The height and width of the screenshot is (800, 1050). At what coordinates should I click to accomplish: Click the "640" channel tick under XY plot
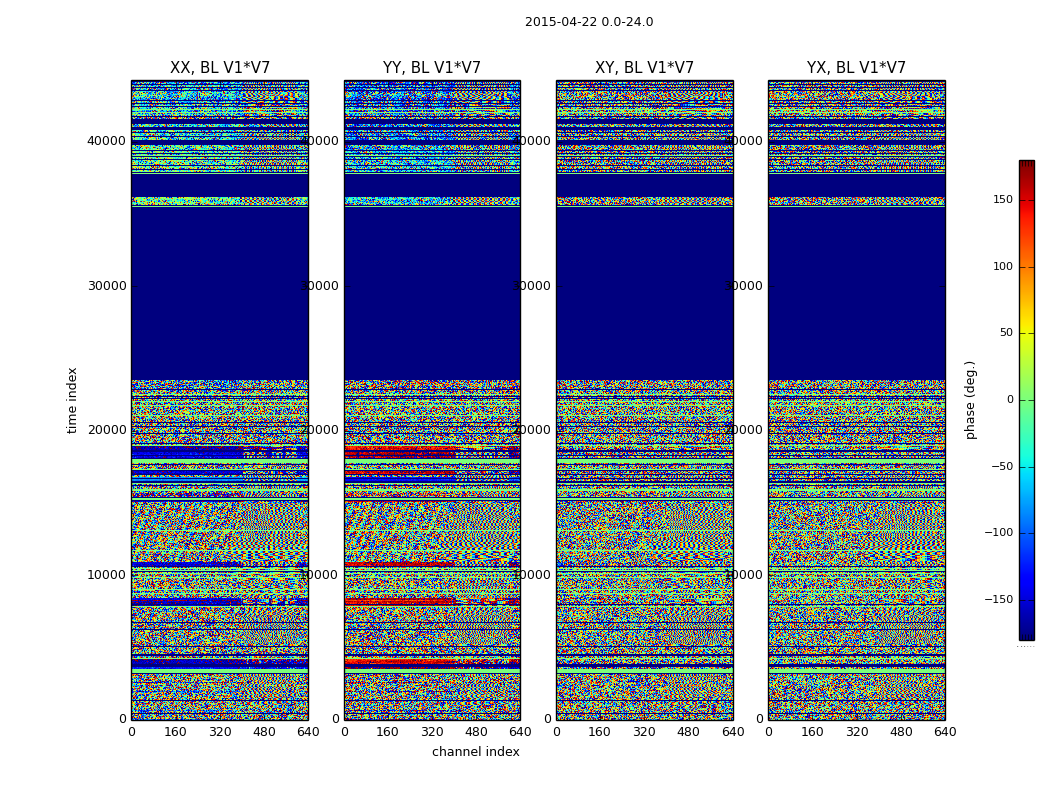click(x=733, y=732)
